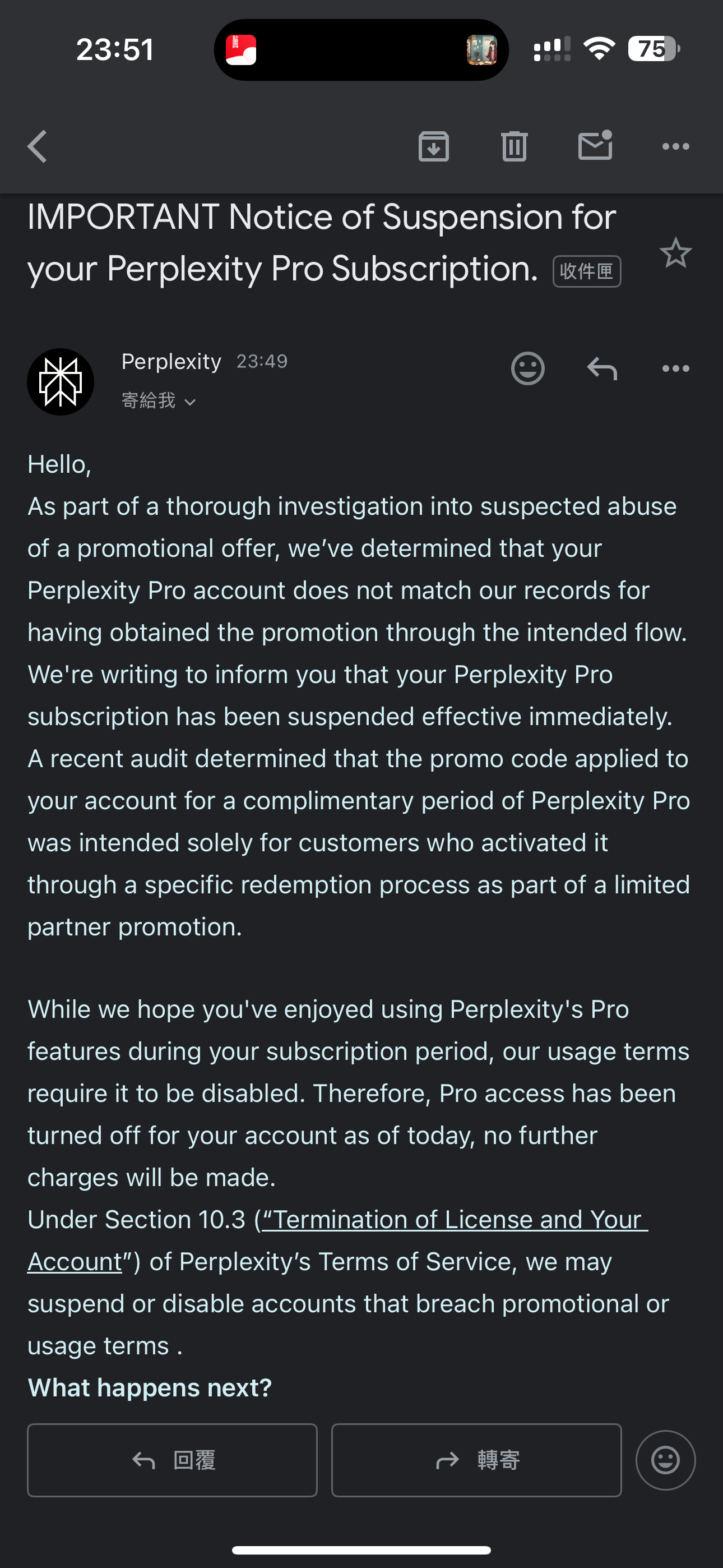723x1568 pixels.
Task: Reply using the arrow icon near the sender
Action: (x=602, y=368)
